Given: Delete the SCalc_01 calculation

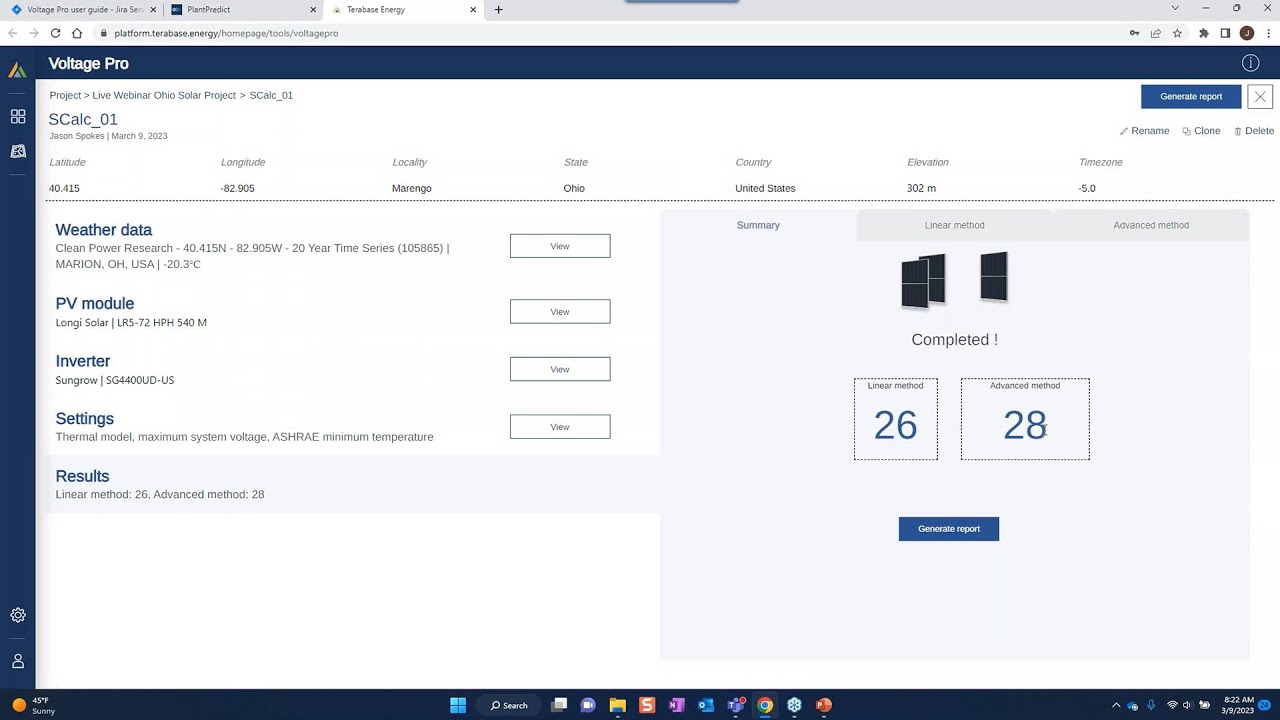Looking at the screenshot, I should coord(1254,131).
